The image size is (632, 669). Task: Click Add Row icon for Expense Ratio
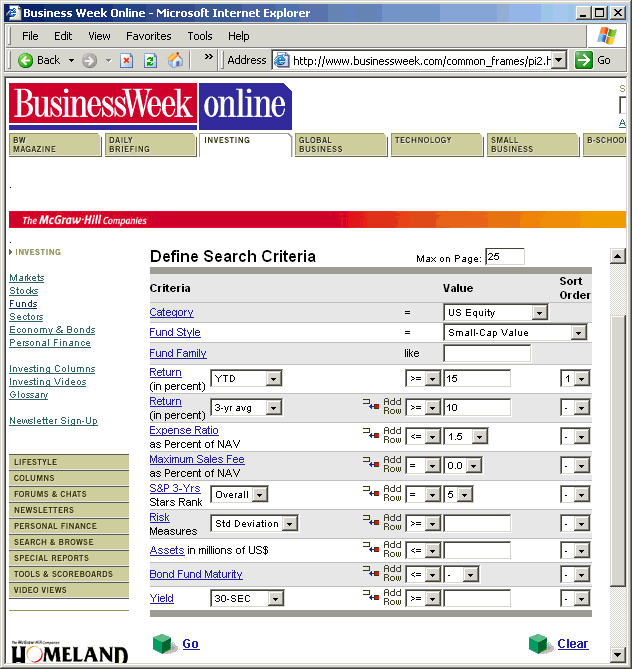click(370, 435)
